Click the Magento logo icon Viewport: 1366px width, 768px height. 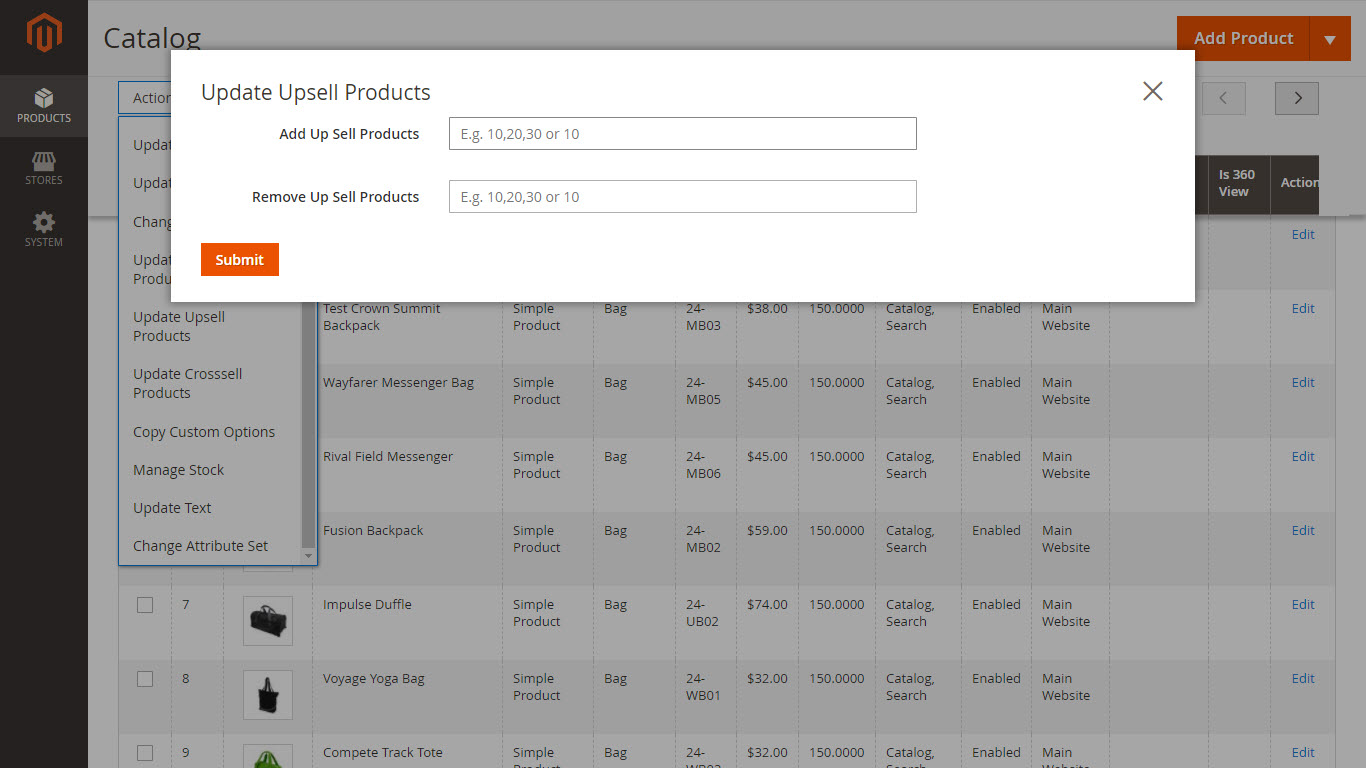coord(44,35)
